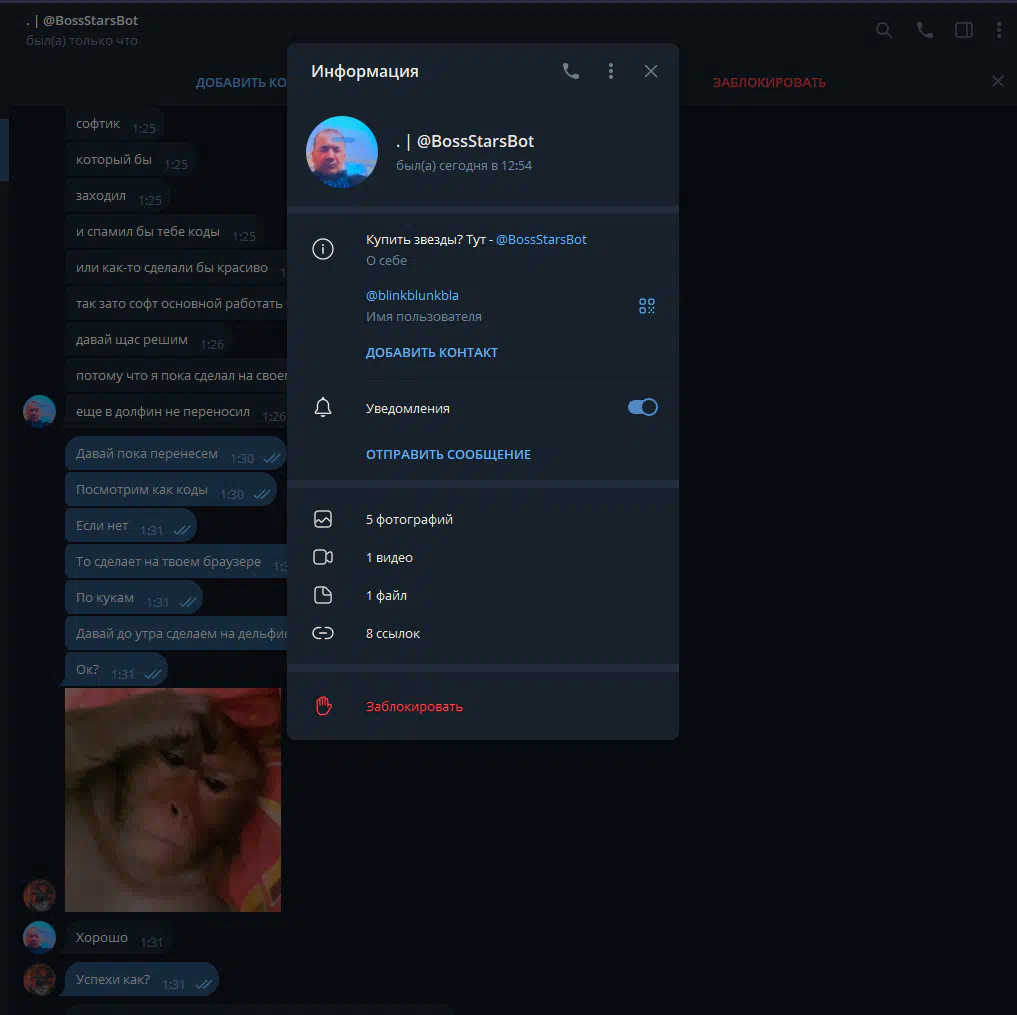Click the message "Успехи как?"
Viewport: 1017px width, 1015px height.
click(142, 980)
